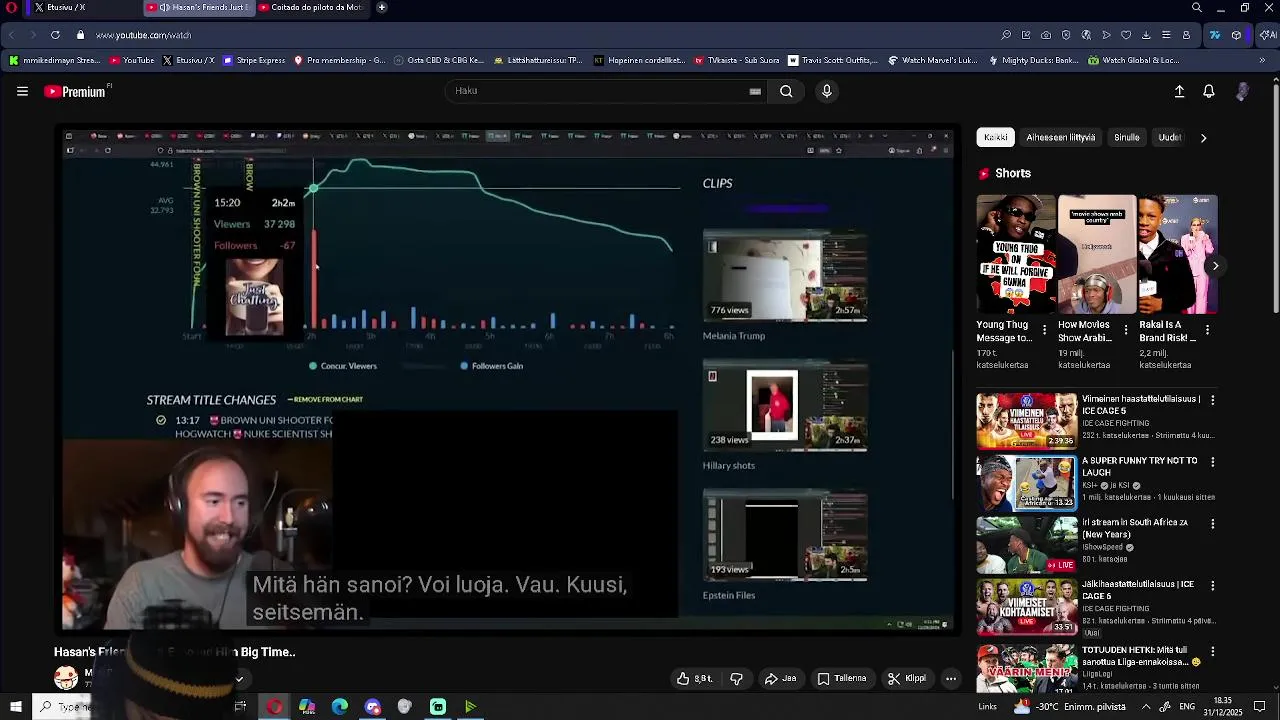
Task: Open options for Young Thug short
Action: point(1045,330)
